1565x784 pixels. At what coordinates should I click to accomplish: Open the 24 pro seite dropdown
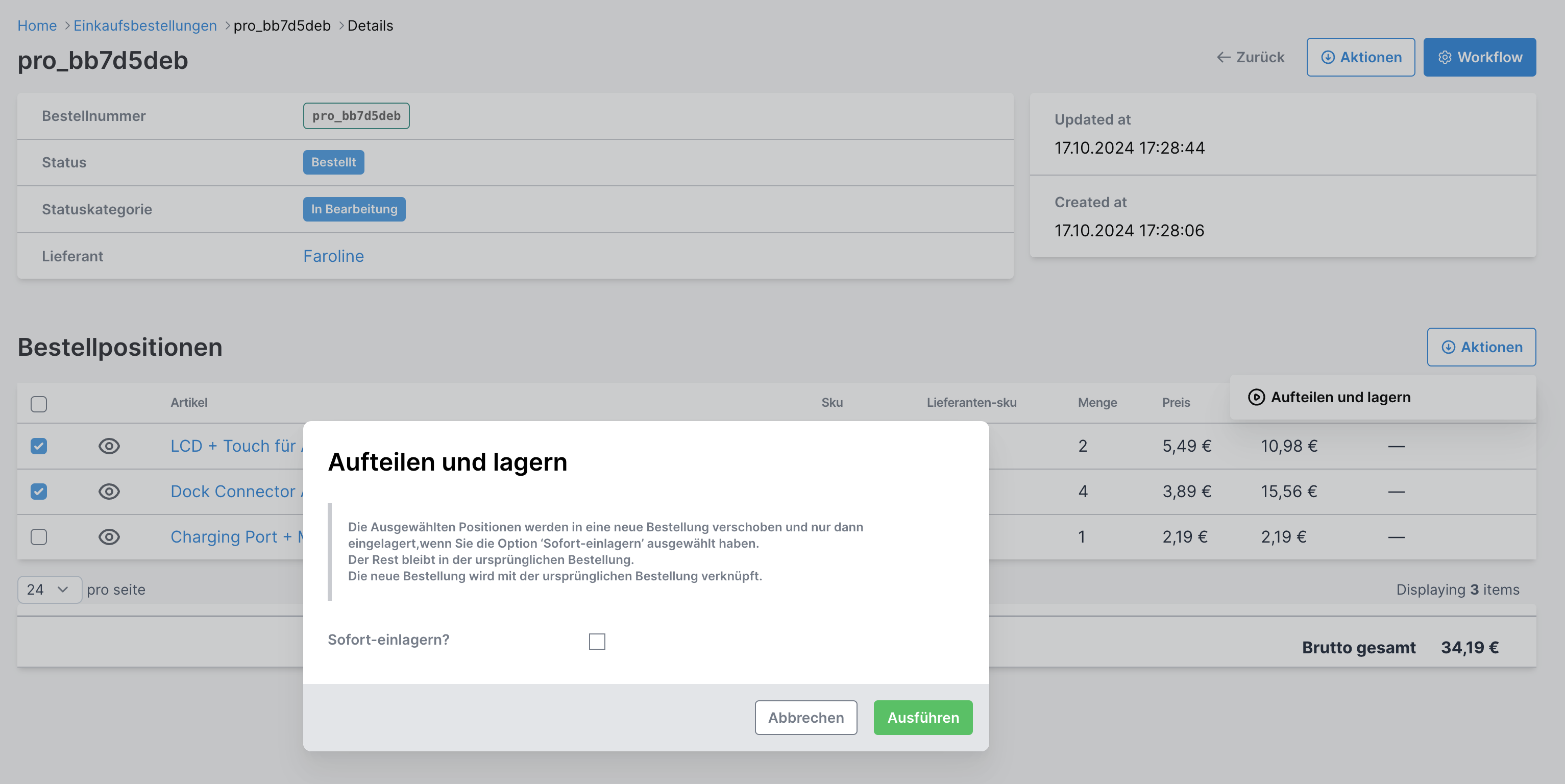point(49,590)
